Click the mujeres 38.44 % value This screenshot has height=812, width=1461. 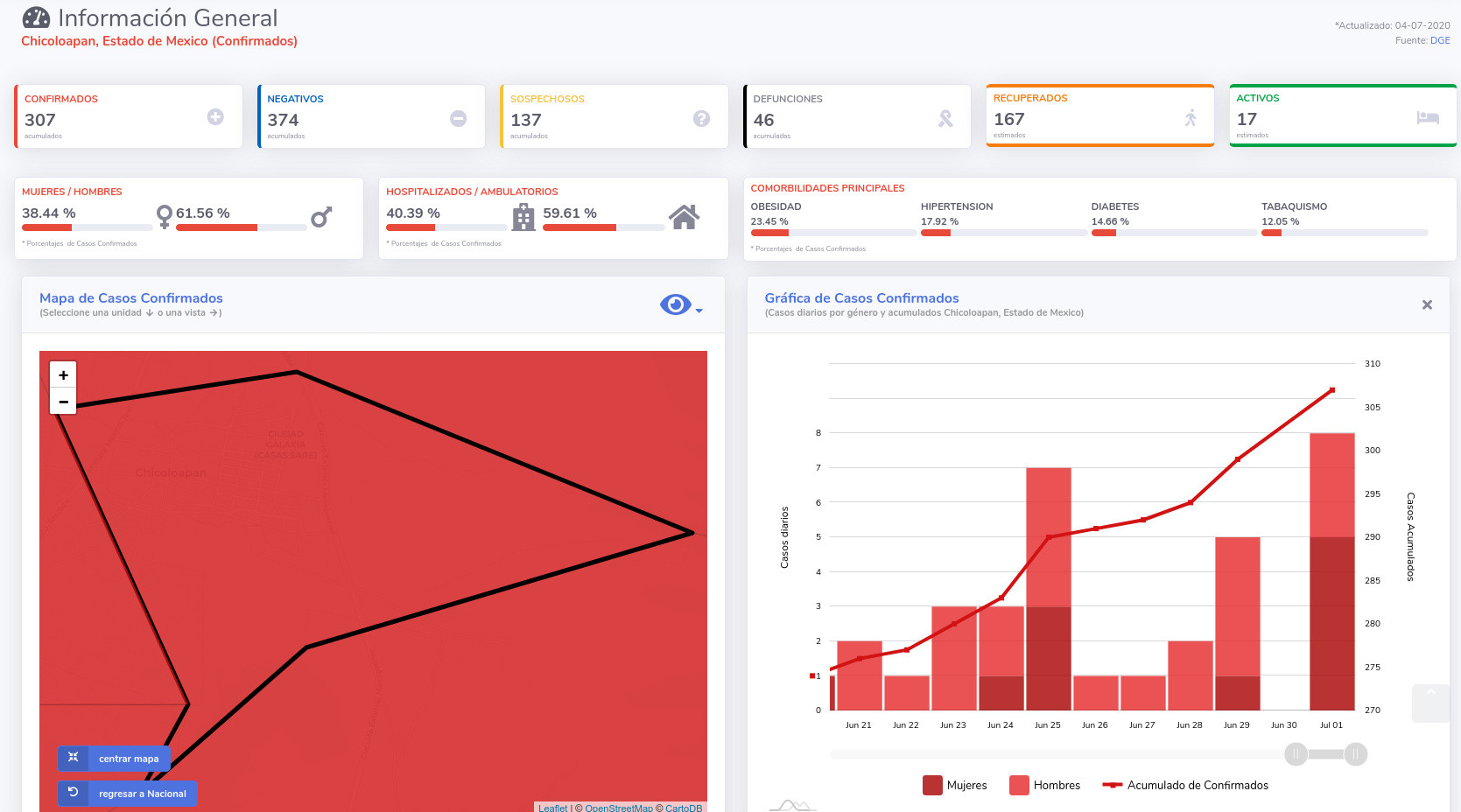[49, 213]
